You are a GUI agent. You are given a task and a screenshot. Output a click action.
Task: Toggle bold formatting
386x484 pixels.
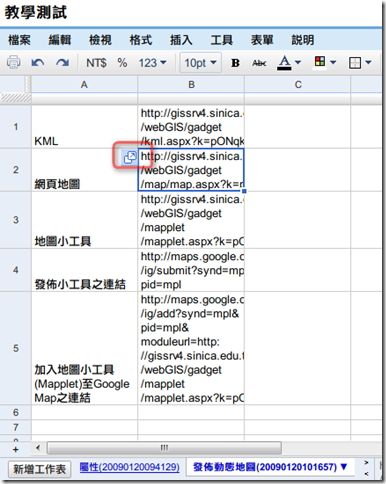coord(235,63)
